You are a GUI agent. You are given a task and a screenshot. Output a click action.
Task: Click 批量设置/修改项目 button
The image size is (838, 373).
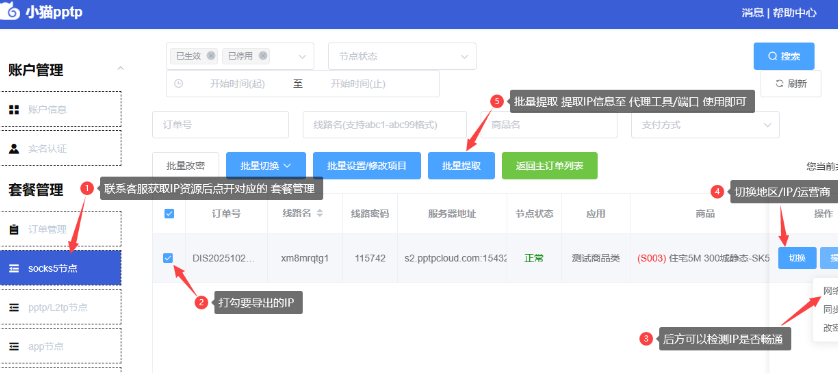click(367, 166)
